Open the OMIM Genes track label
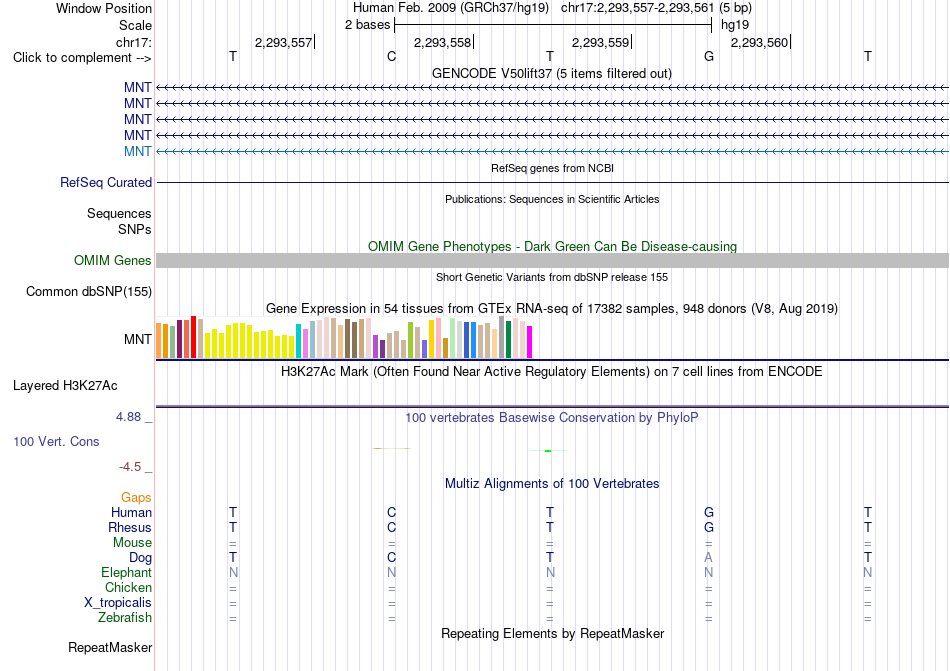Viewport: 950px width, 671px height. (x=113, y=260)
